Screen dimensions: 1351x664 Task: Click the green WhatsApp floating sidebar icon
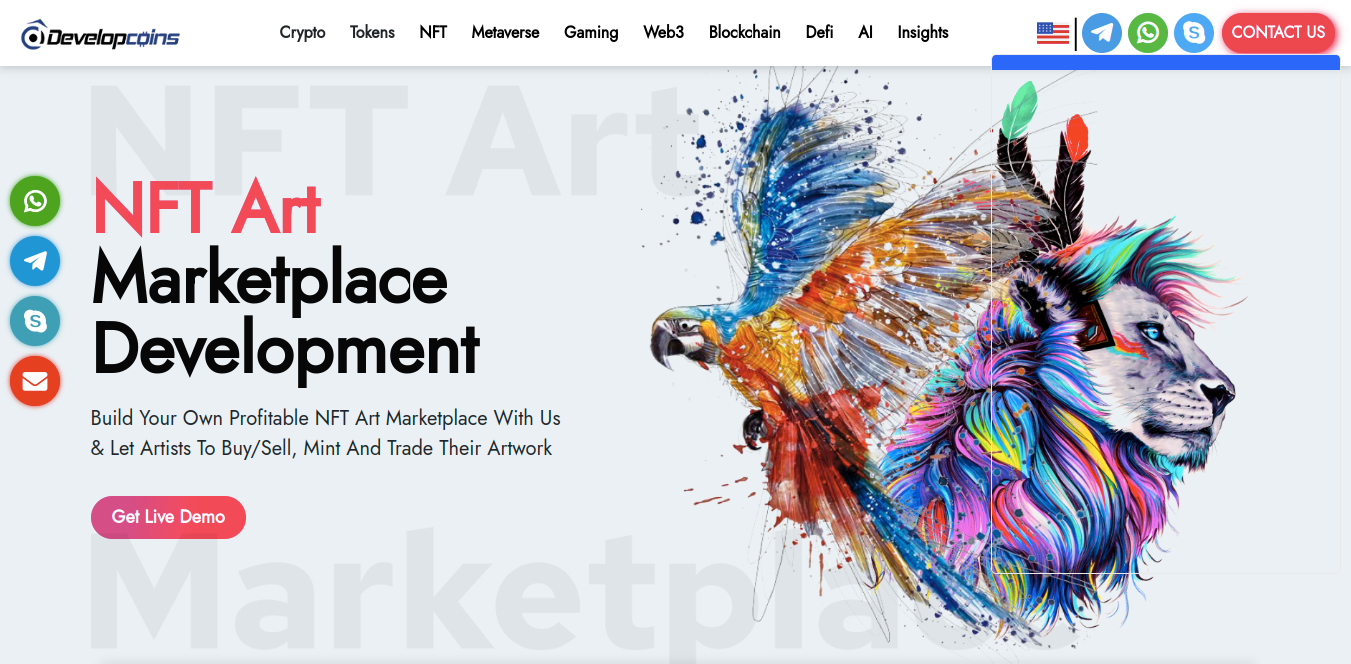[x=35, y=201]
